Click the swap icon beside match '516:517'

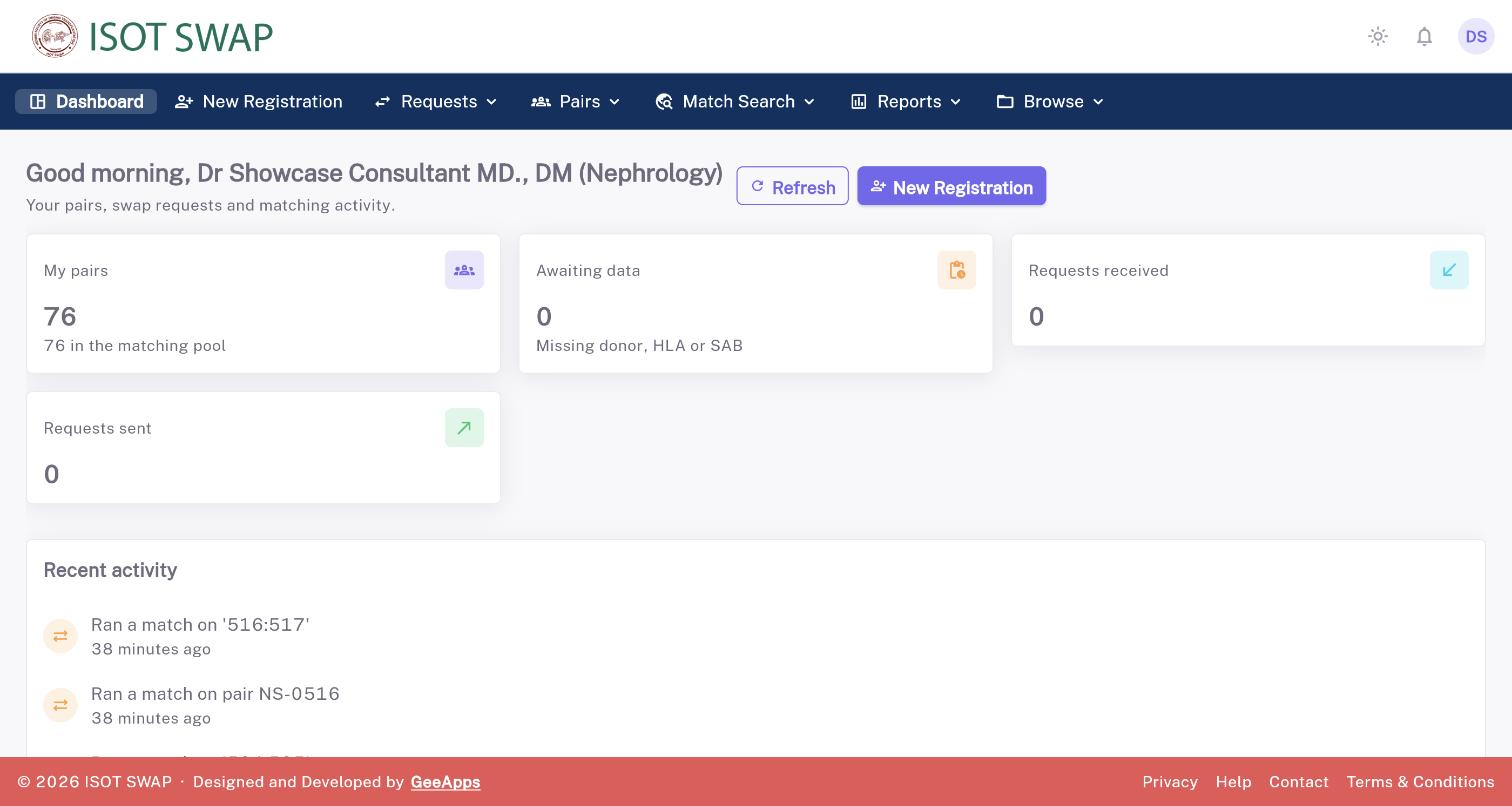60,636
